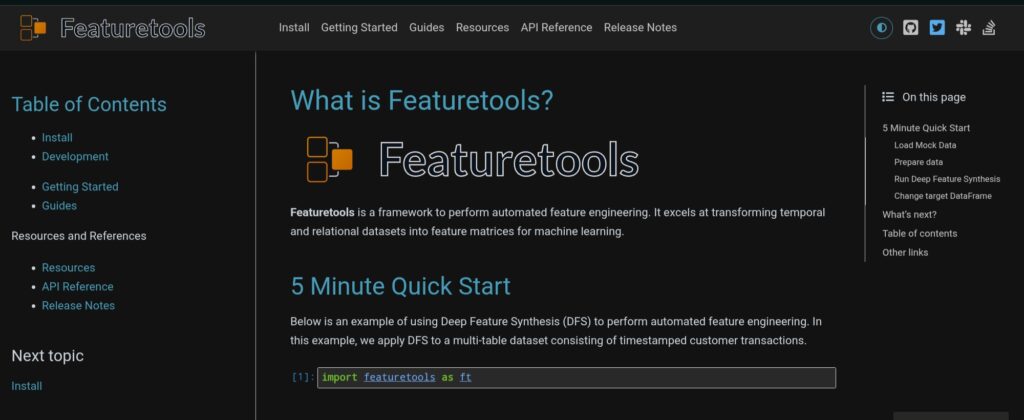1024x420 pixels.
Task: Jump to 5 Minute Quick Start section
Action: tap(925, 128)
